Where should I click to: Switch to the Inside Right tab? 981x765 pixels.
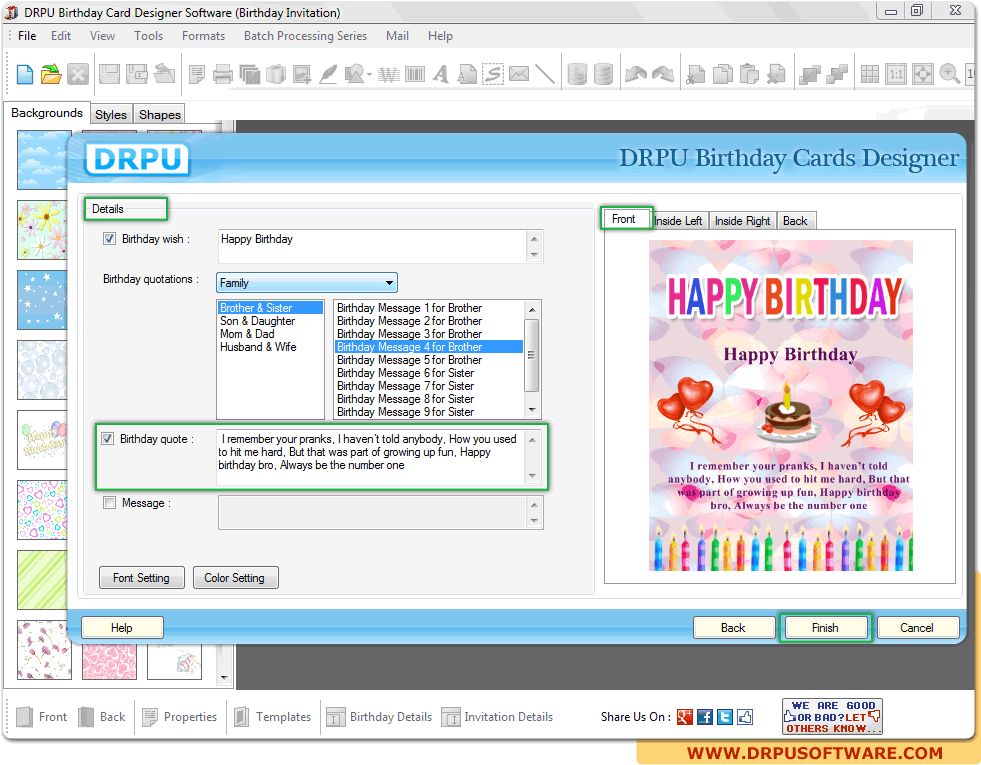tap(743, 221)
